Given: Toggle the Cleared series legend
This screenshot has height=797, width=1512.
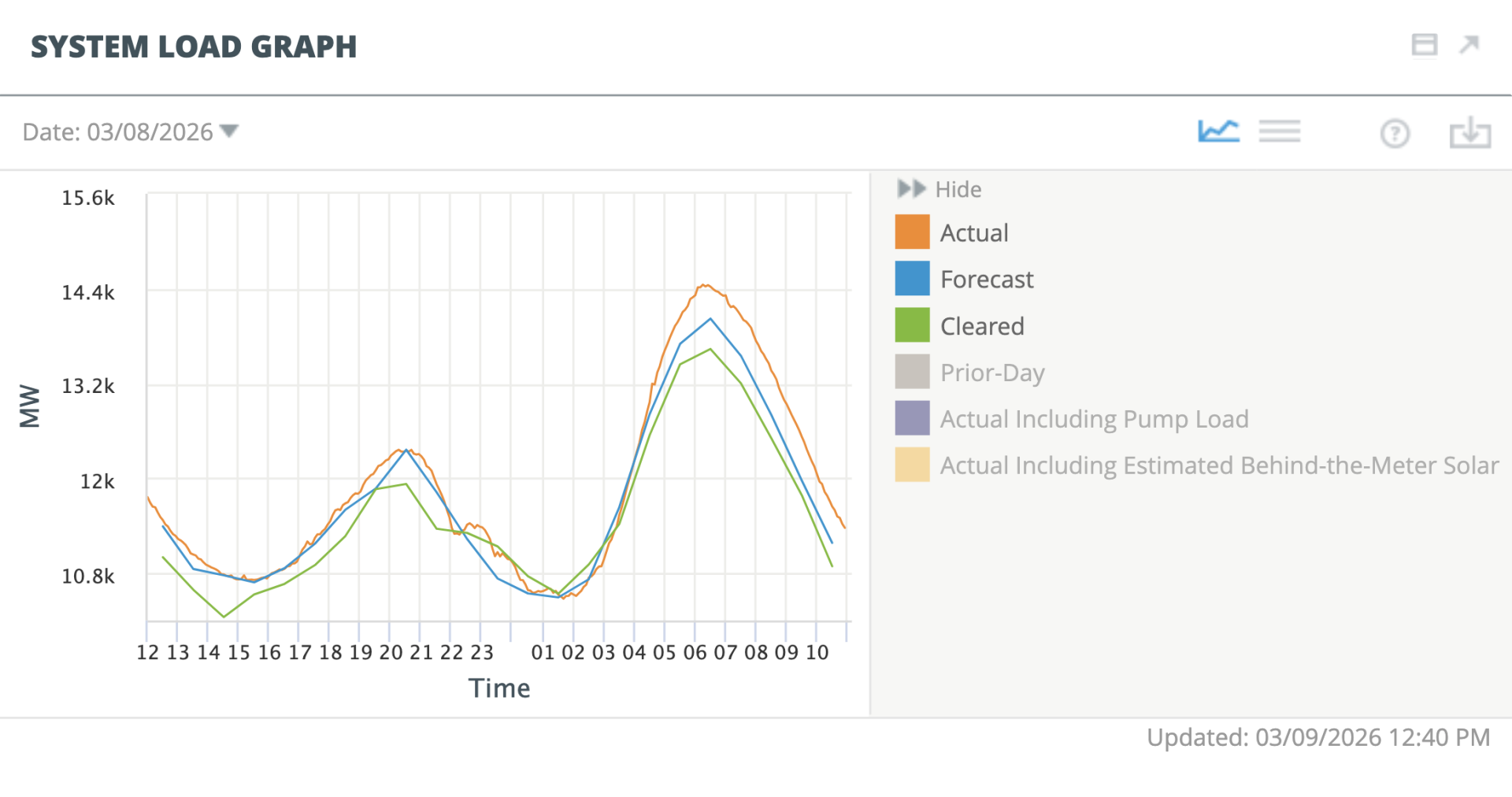Looking at the screenshot, I should tap(982, 326).
